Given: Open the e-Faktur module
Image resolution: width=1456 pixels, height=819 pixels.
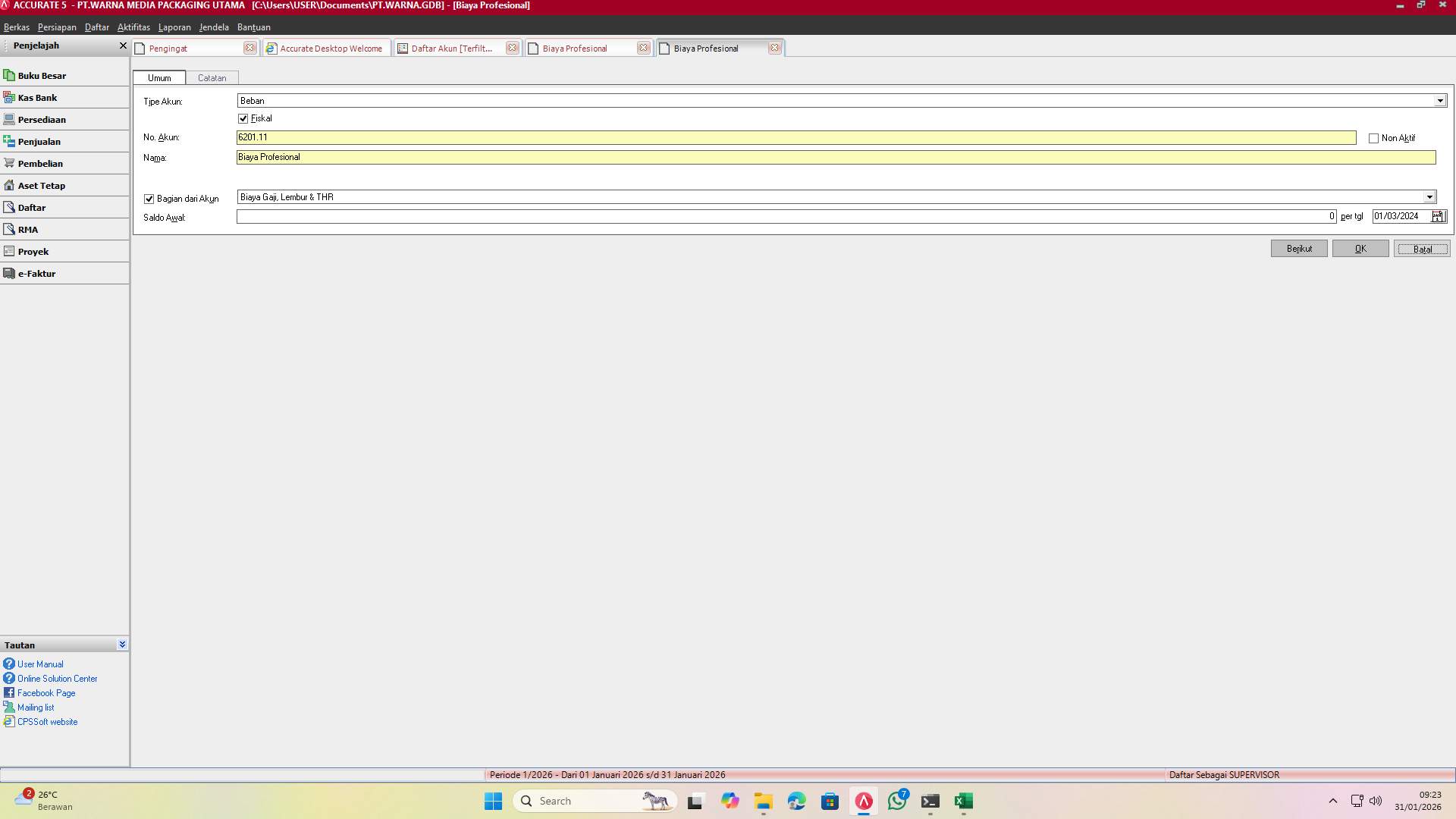Looking at the screenshot, I should (37, 273).
